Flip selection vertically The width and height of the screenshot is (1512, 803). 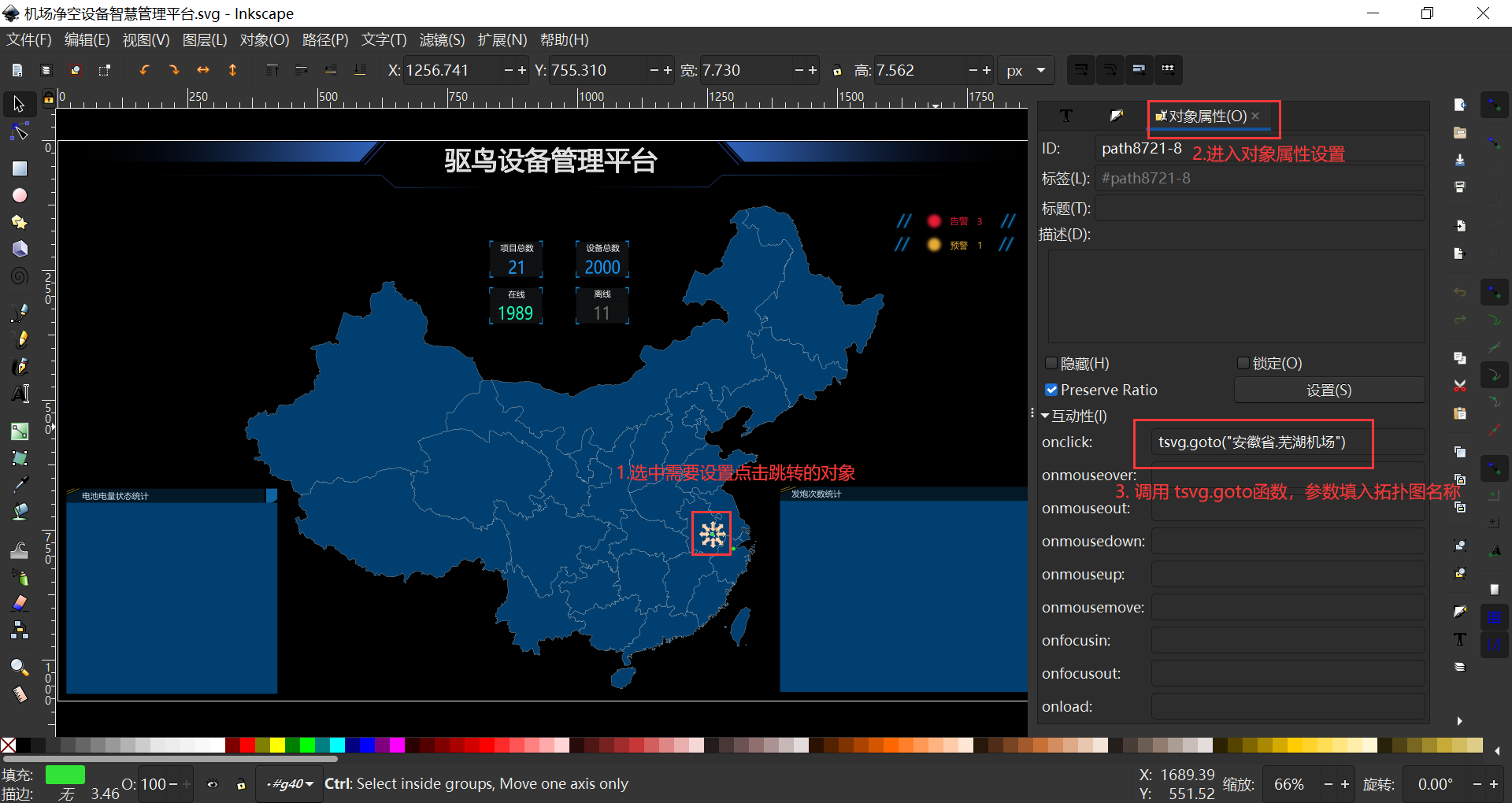(x=232, y=70)
